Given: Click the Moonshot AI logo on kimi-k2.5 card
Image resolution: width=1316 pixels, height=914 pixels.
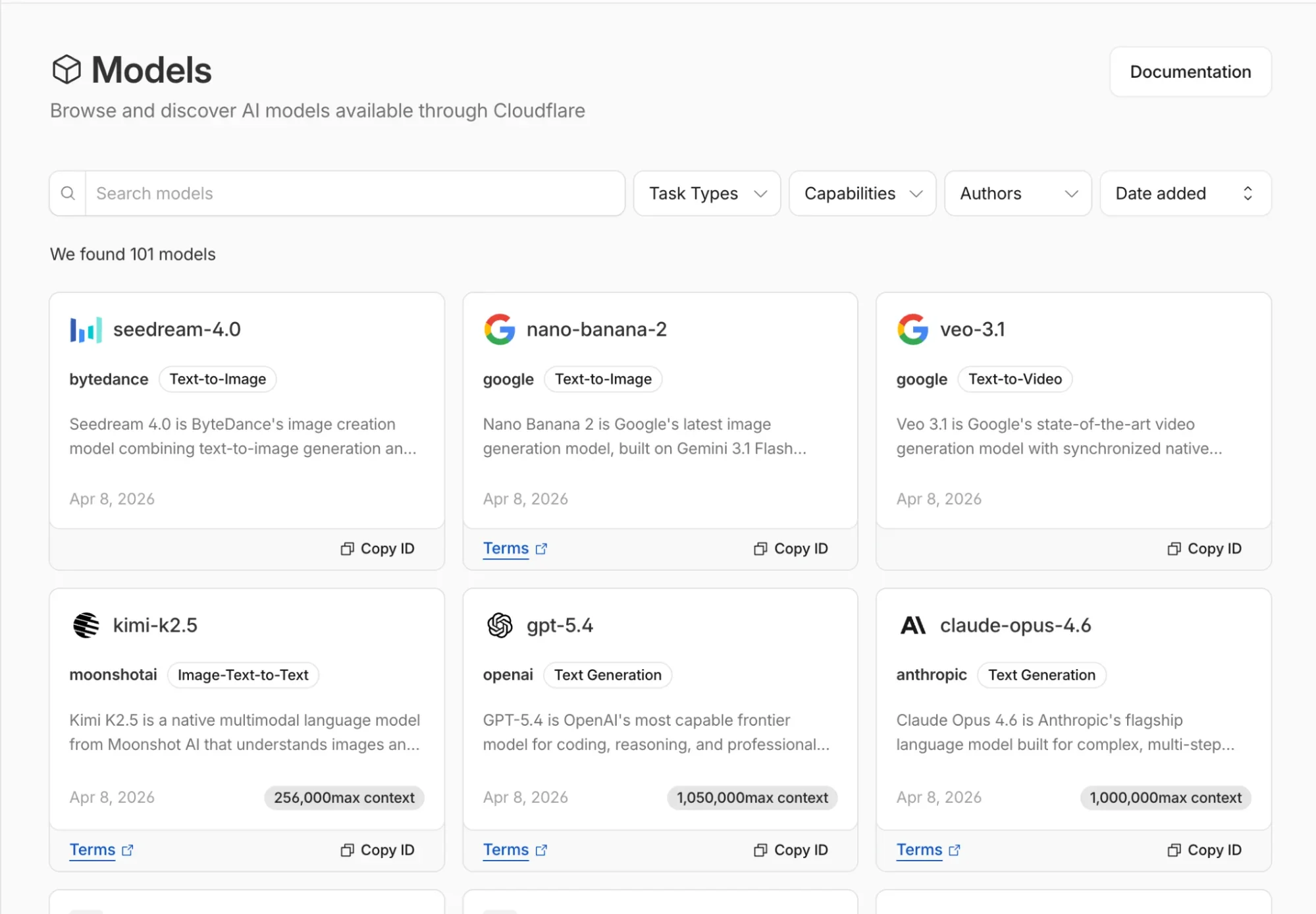Looking at the screenshot, I should 86,625.
